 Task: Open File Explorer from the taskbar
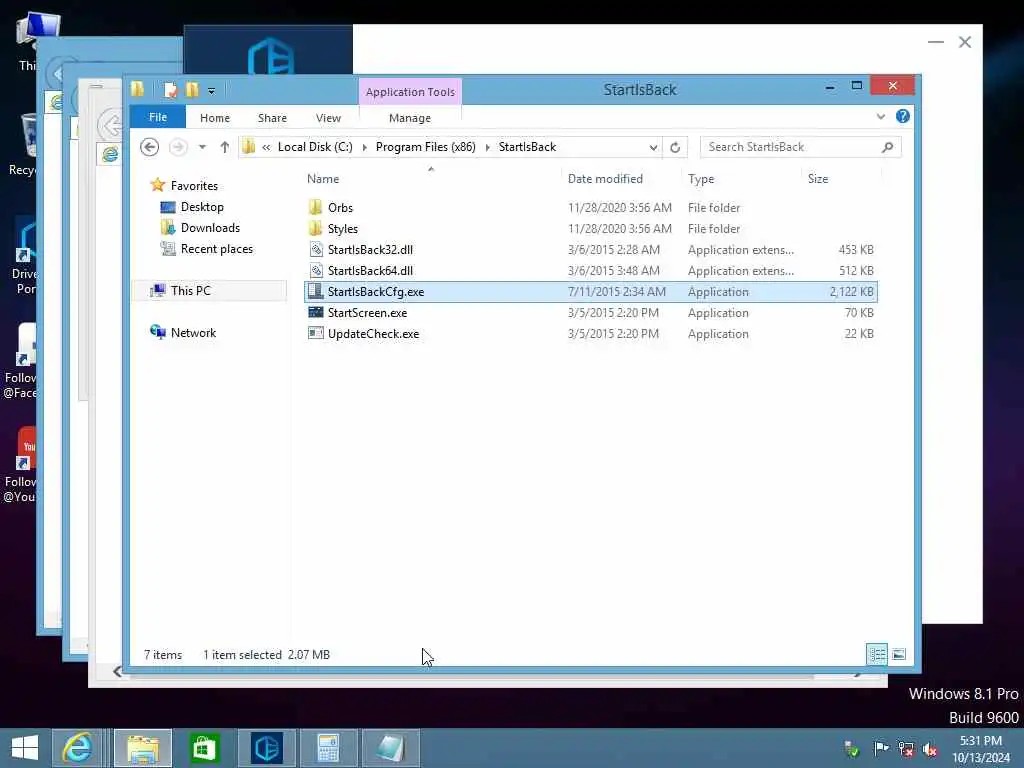point(144,748)
